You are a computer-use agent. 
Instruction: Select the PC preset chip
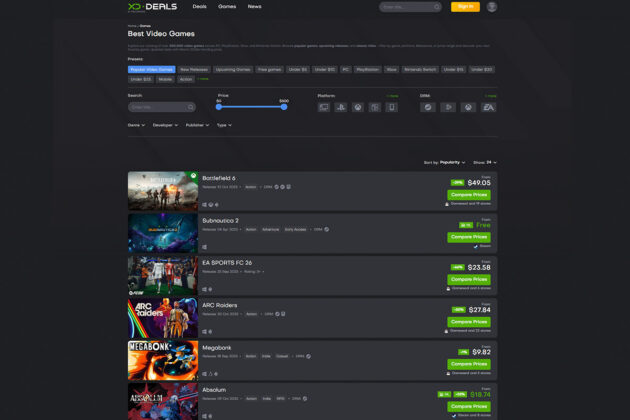(346, 70)
